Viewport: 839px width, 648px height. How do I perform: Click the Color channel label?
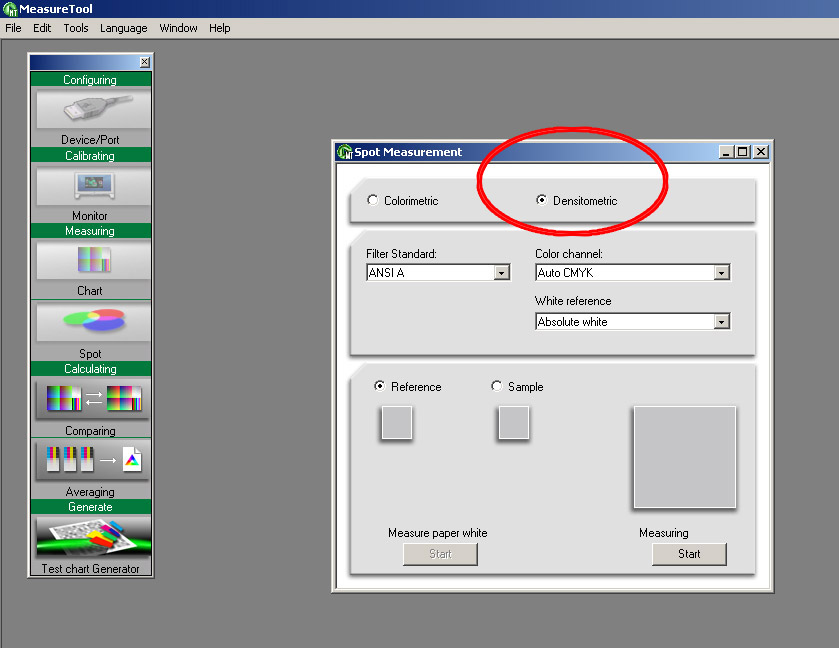[x=569, y=254]
